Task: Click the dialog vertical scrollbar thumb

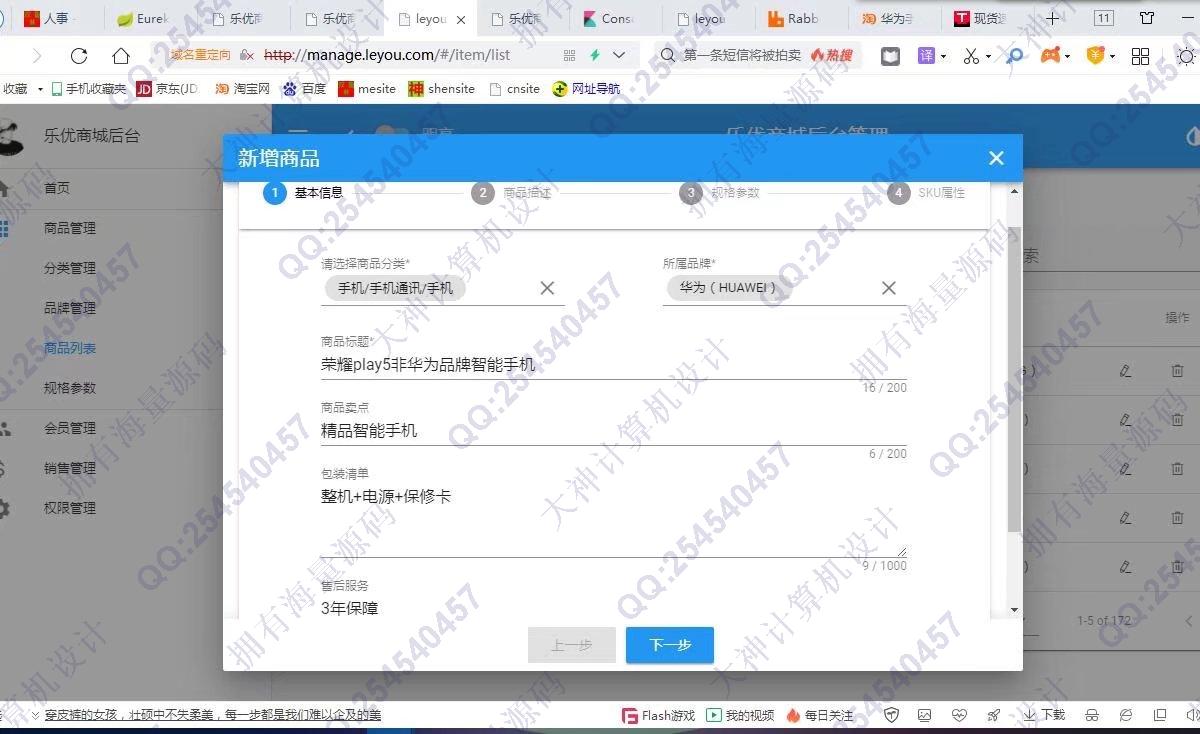Action: [1014, 378]
